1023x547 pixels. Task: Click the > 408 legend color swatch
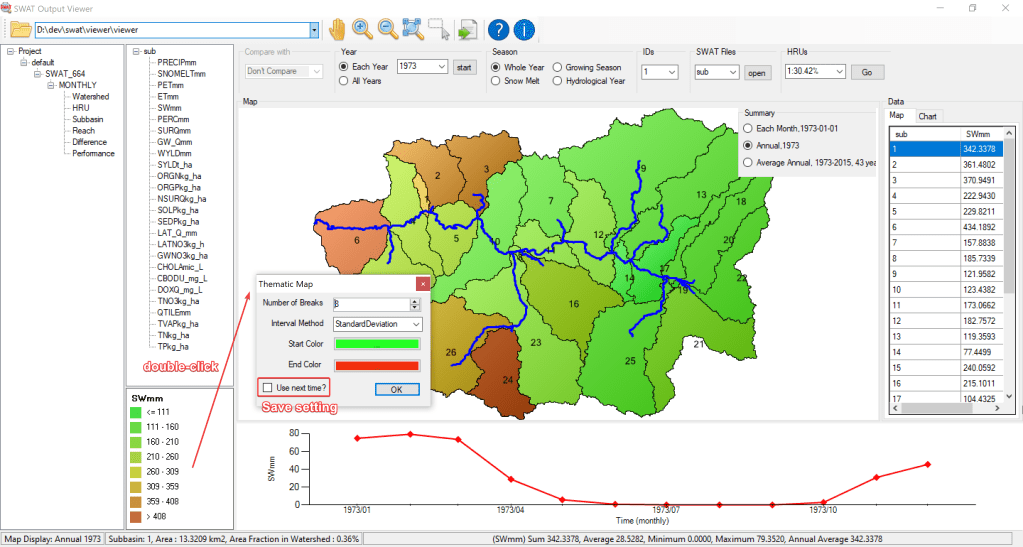pos(136,517)
